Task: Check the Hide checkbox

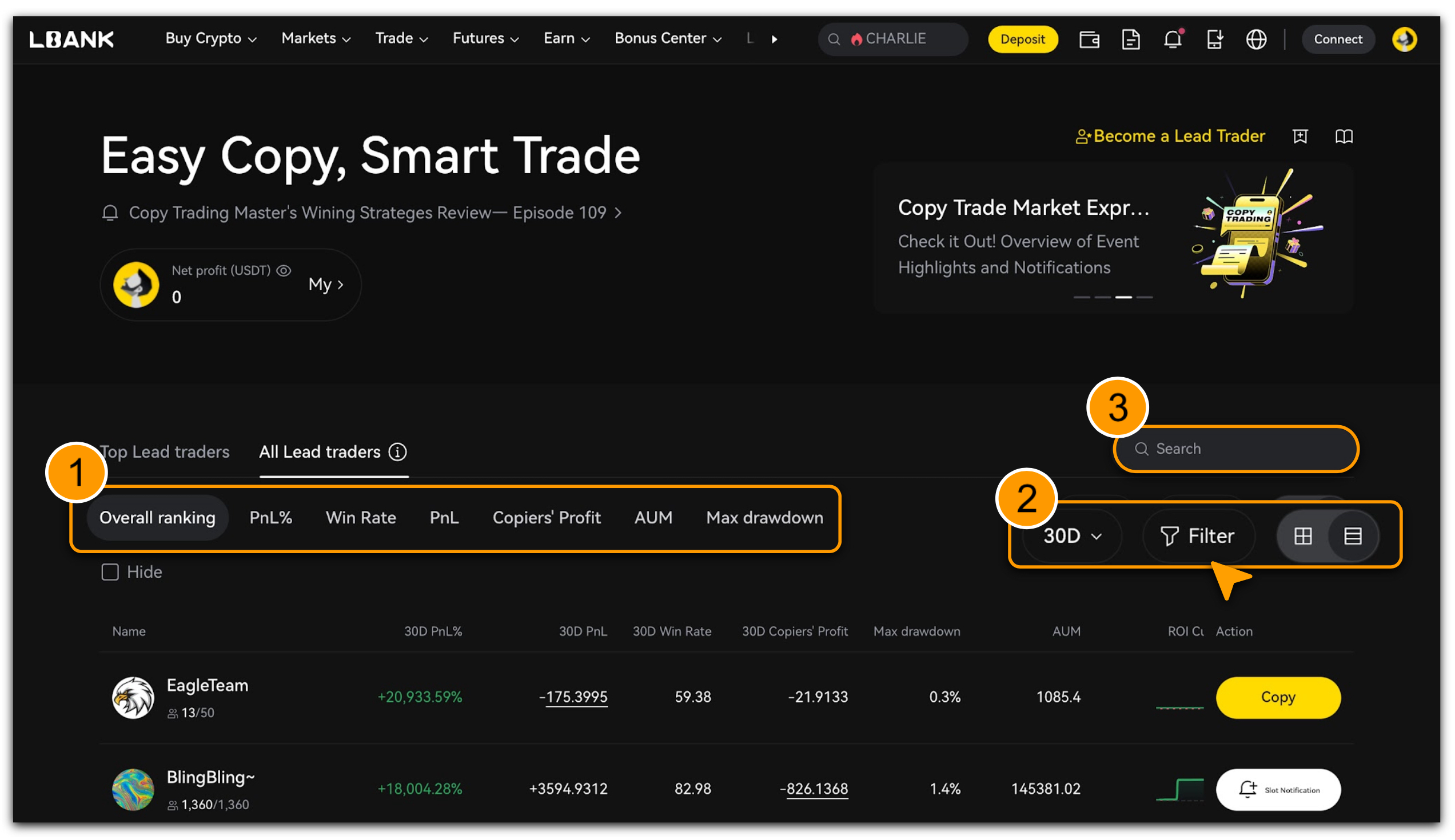Action: pos(110,572)
